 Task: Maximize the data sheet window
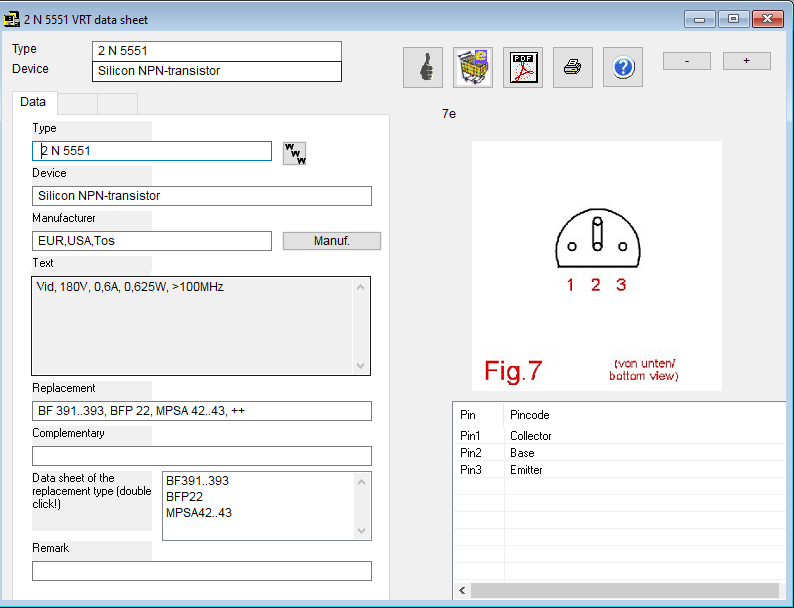[733, 19]
